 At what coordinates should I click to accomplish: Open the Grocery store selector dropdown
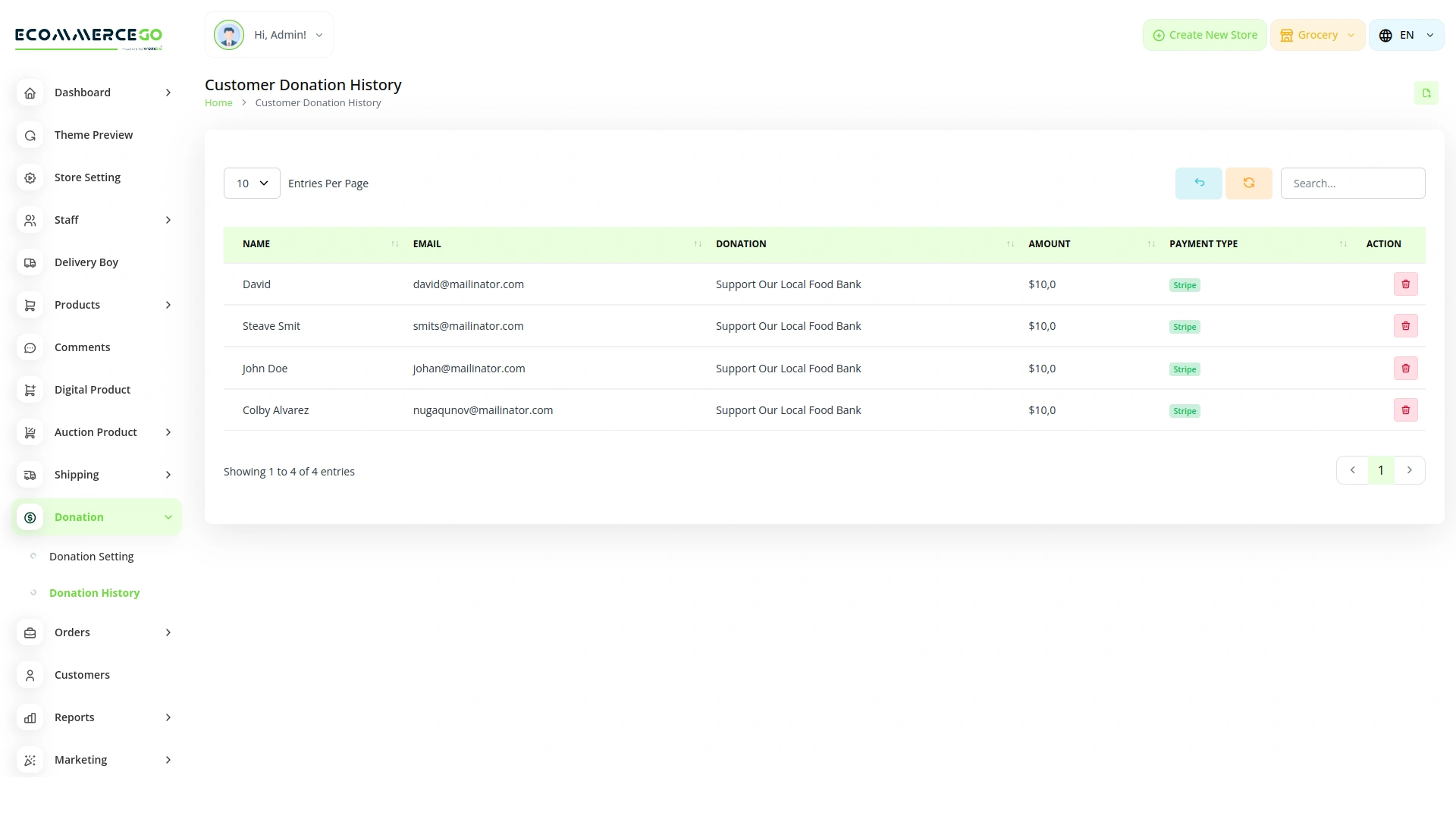click(1317, 35)
